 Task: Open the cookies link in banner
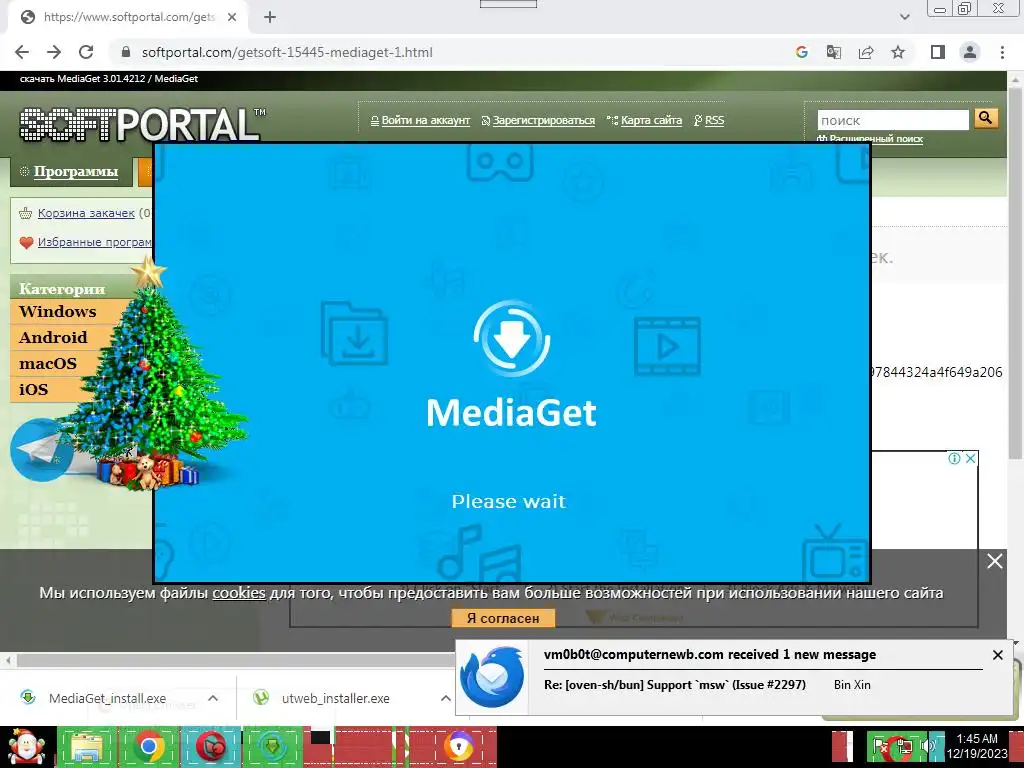[x=238, y=593]
